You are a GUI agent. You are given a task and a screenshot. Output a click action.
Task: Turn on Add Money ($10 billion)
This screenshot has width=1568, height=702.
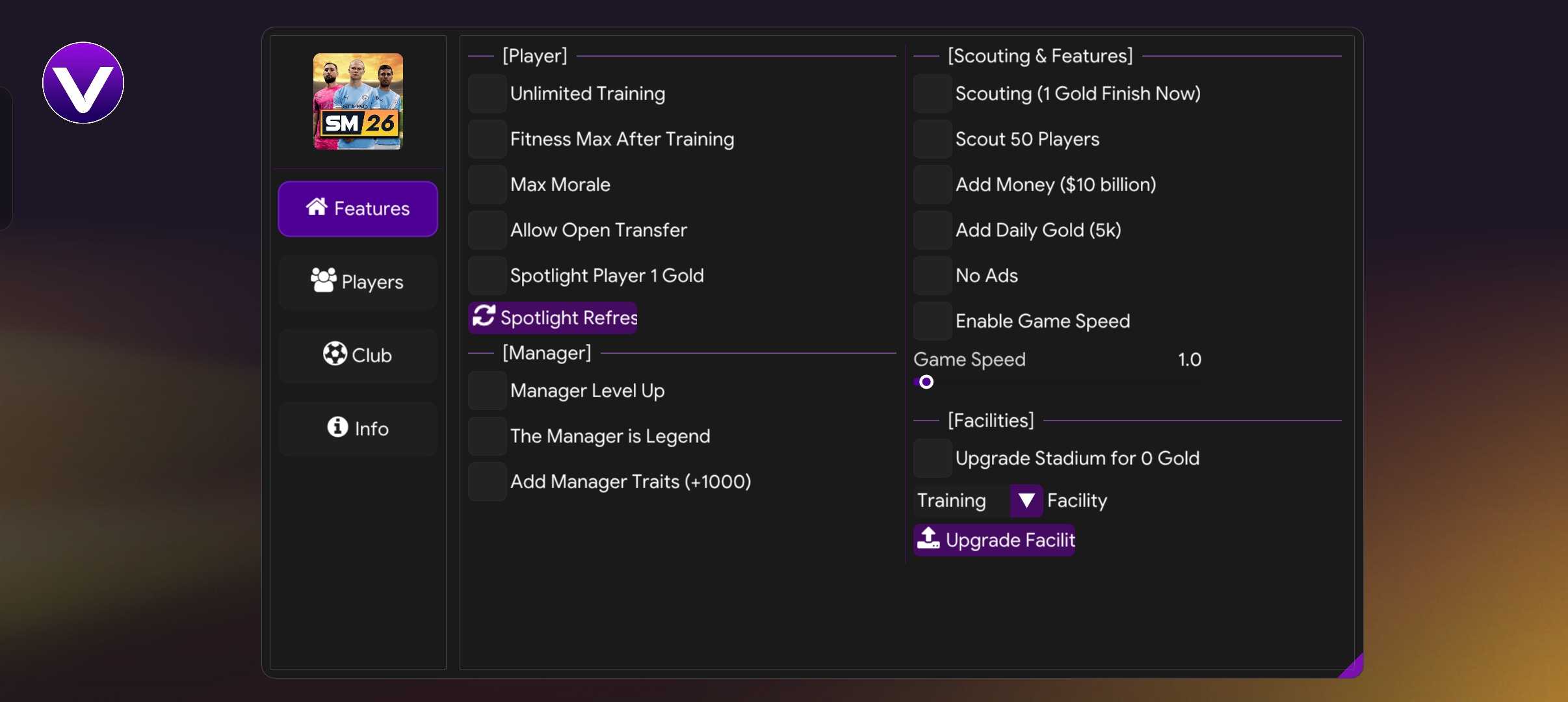pyautogui.click(x=932, y=185)
